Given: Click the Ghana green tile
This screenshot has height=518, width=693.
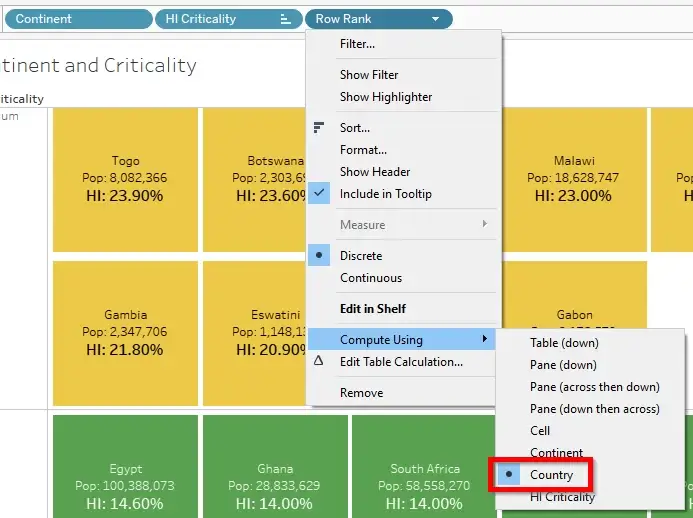Looking at the screenshot, I should click(x=275, y=466).
